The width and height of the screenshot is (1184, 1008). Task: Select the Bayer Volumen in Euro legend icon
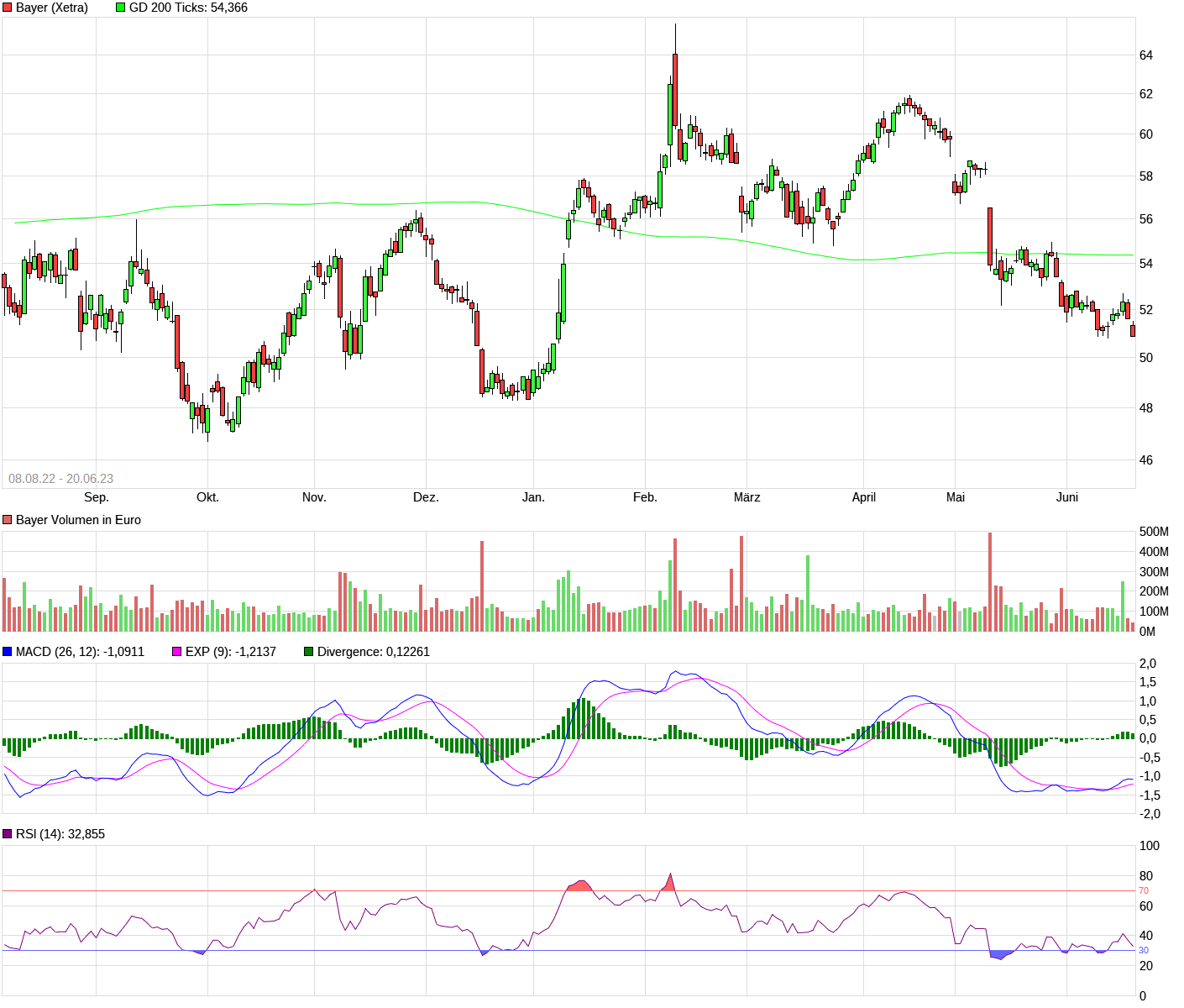click(7, 520)
